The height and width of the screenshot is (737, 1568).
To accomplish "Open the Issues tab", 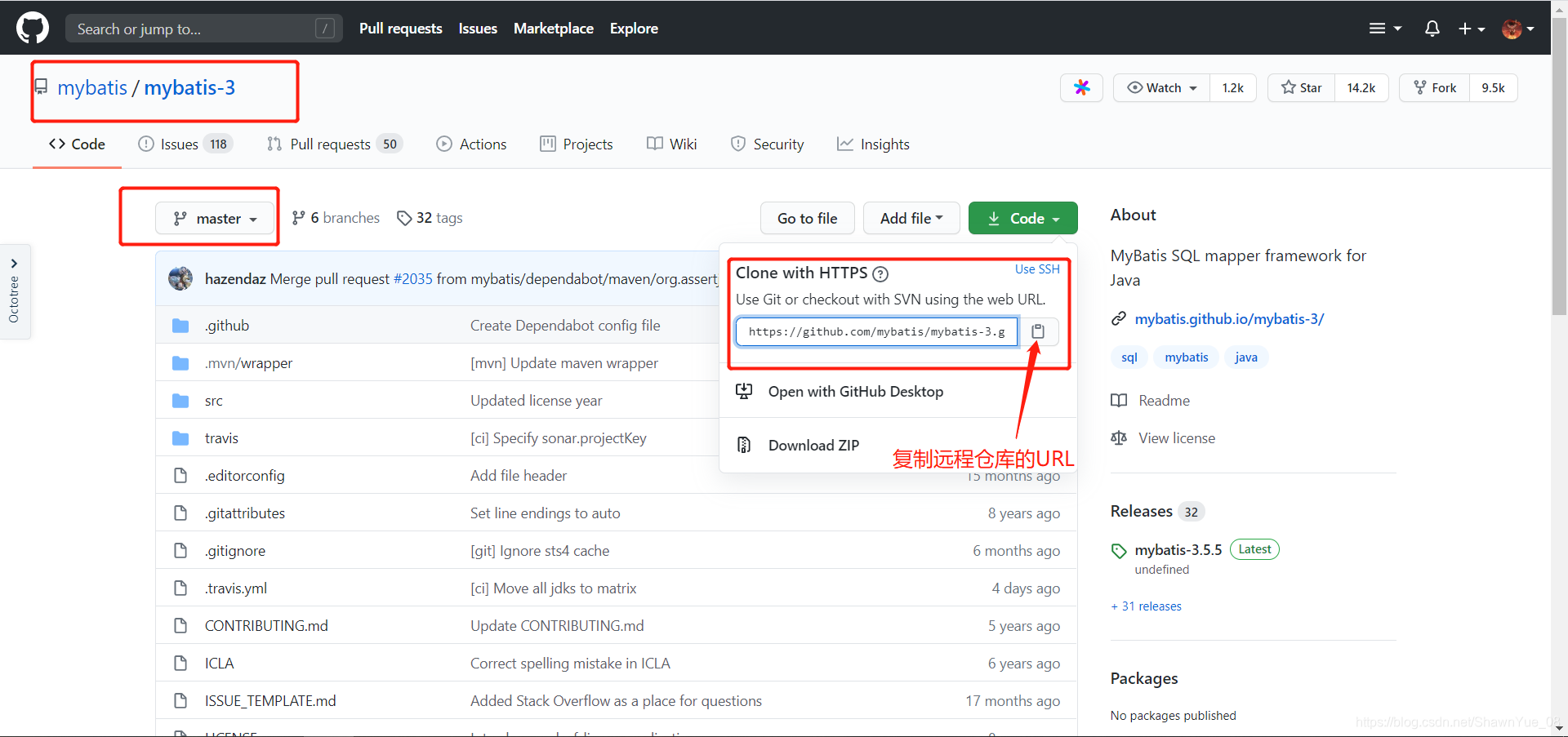I will coord(185,144).
